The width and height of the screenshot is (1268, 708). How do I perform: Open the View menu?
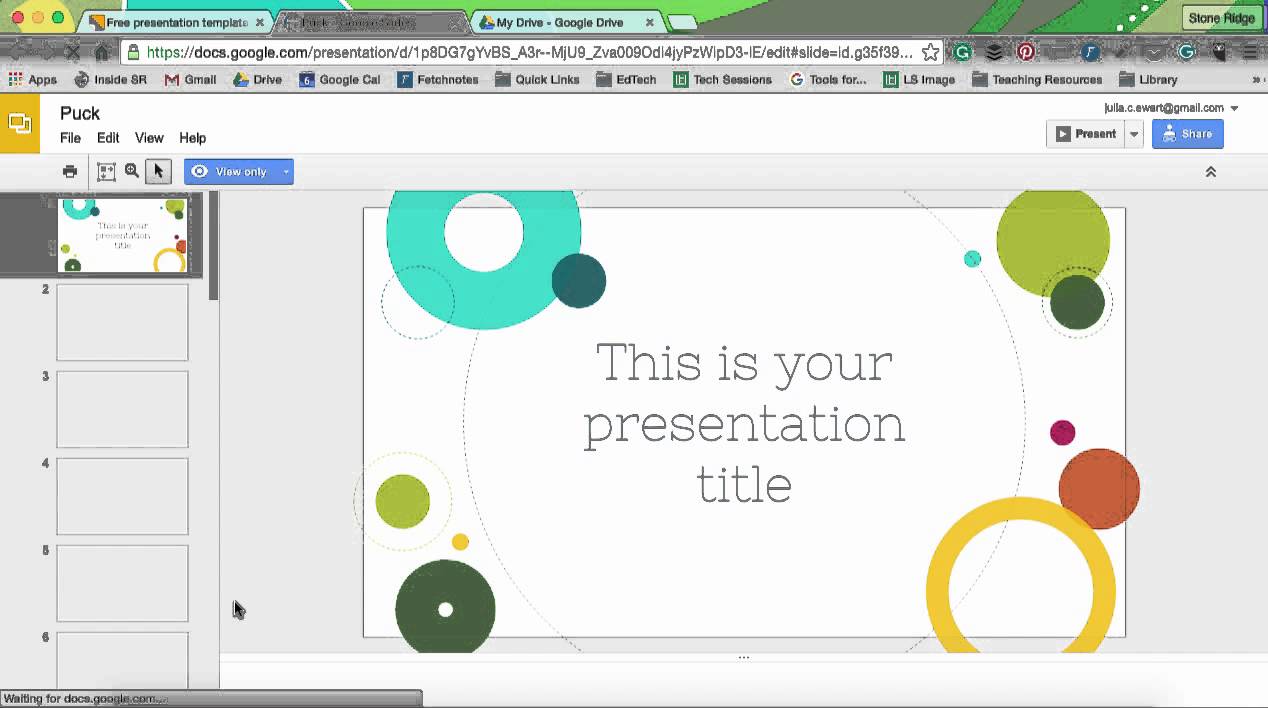(149, 138)
